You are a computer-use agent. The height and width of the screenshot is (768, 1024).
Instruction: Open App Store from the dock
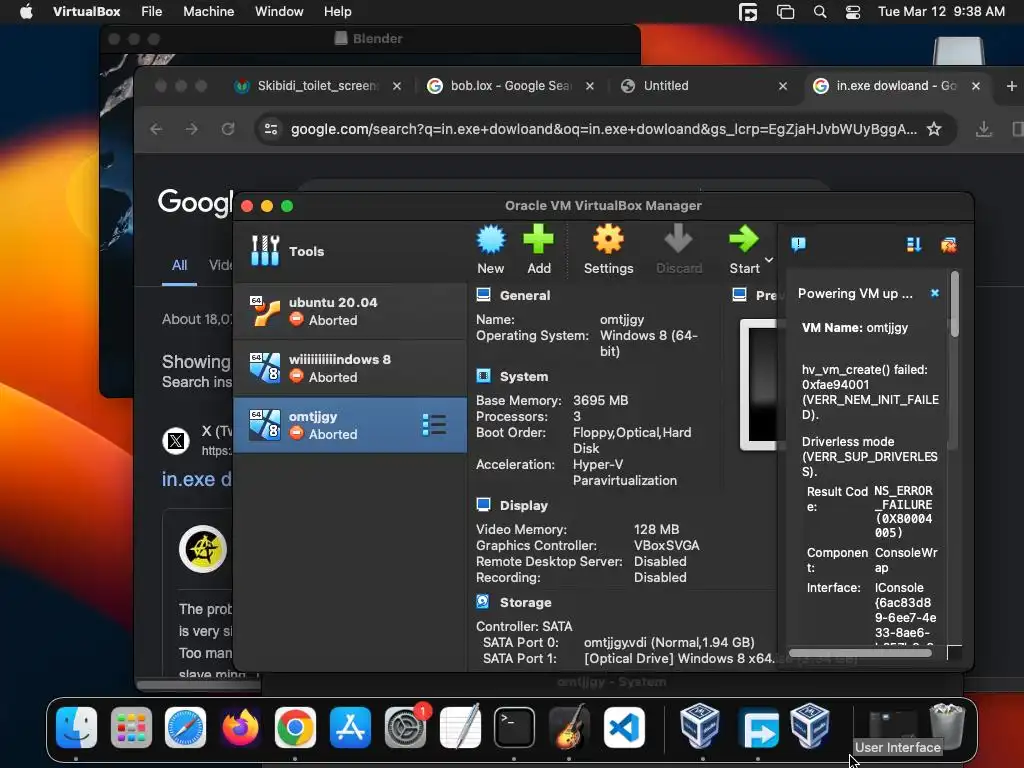350,727
